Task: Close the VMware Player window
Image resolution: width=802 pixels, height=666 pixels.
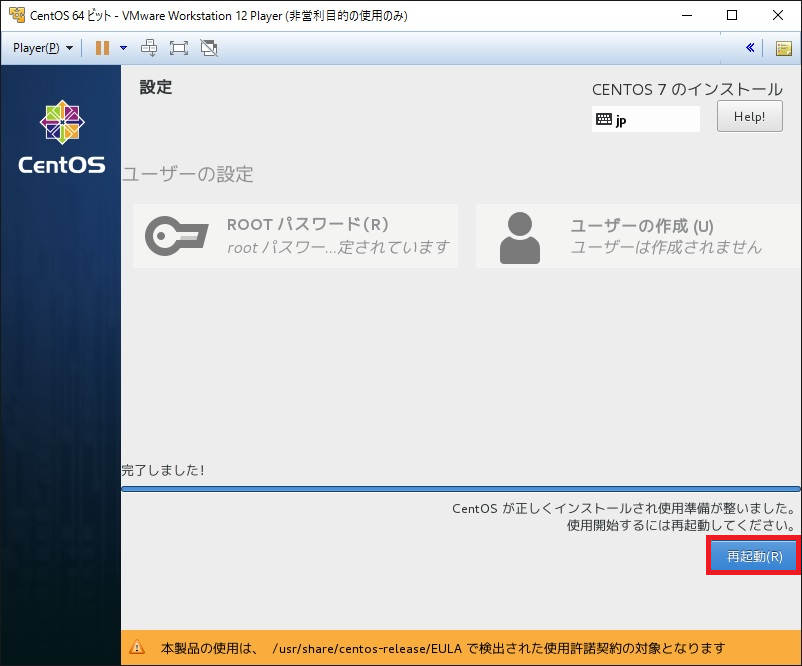Action: click(x=777, y=15)
